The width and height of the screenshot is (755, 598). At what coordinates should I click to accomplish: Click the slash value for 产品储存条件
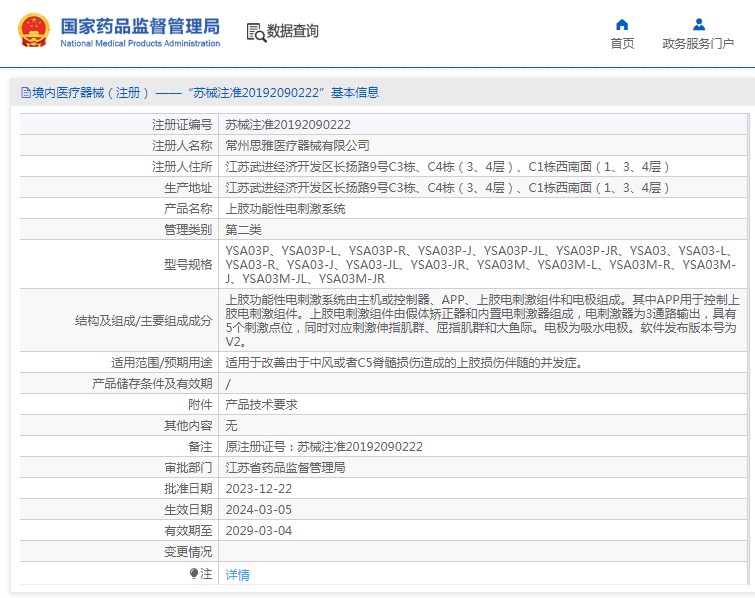(228, 384)
